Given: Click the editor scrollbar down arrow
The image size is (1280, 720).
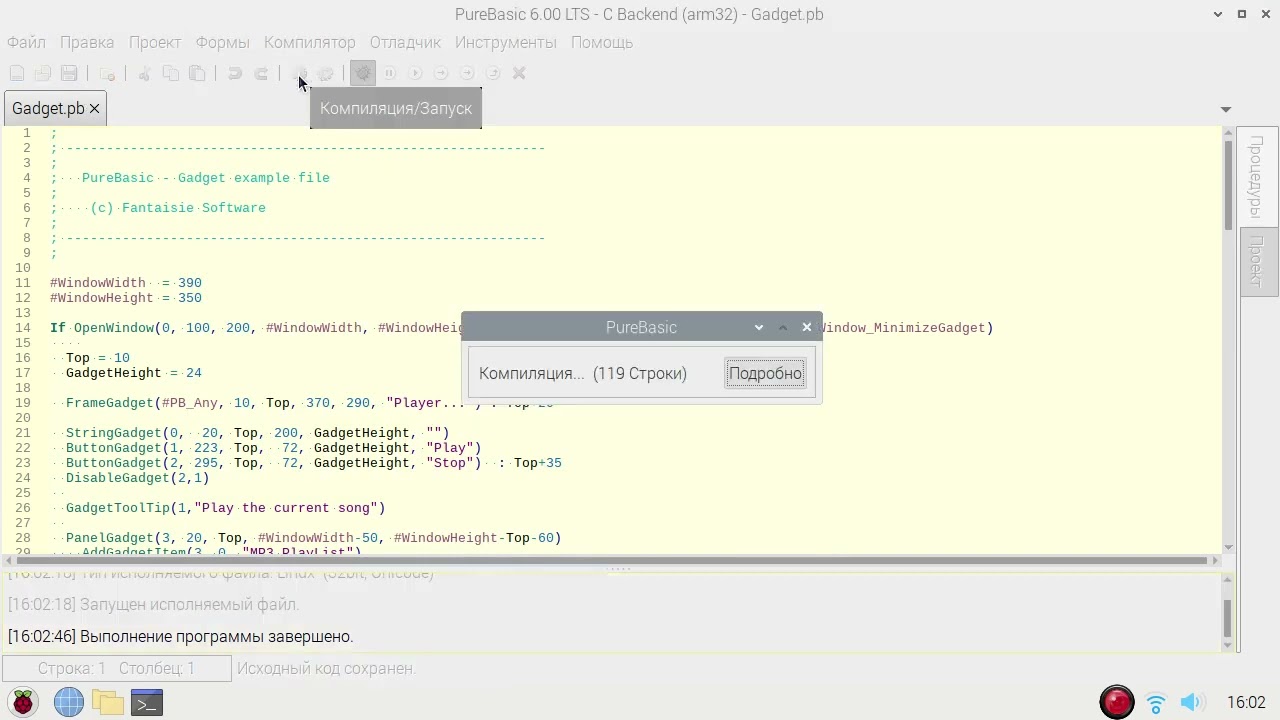Looking at the screenshot, I should point(1228,547).
